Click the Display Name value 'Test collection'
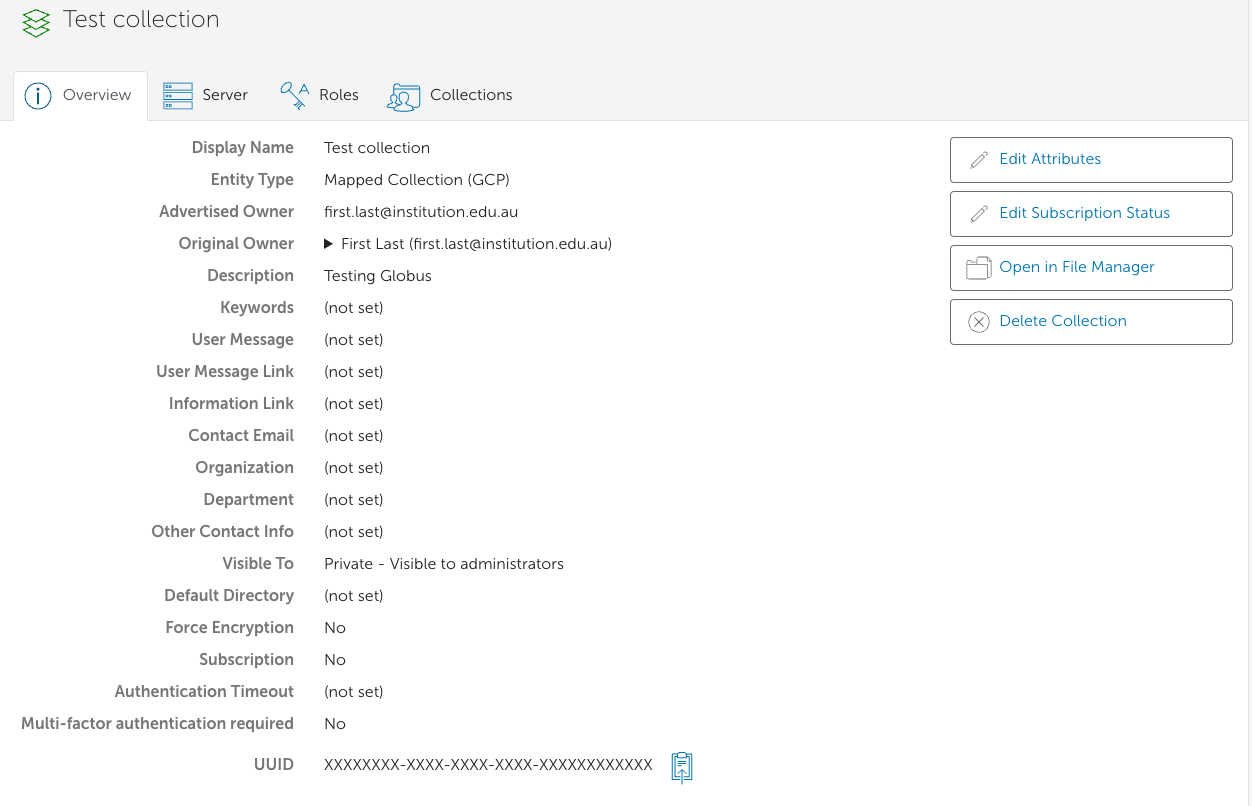Image resolution: width=1252 pixels, height=806 pixels. [377, 148]
